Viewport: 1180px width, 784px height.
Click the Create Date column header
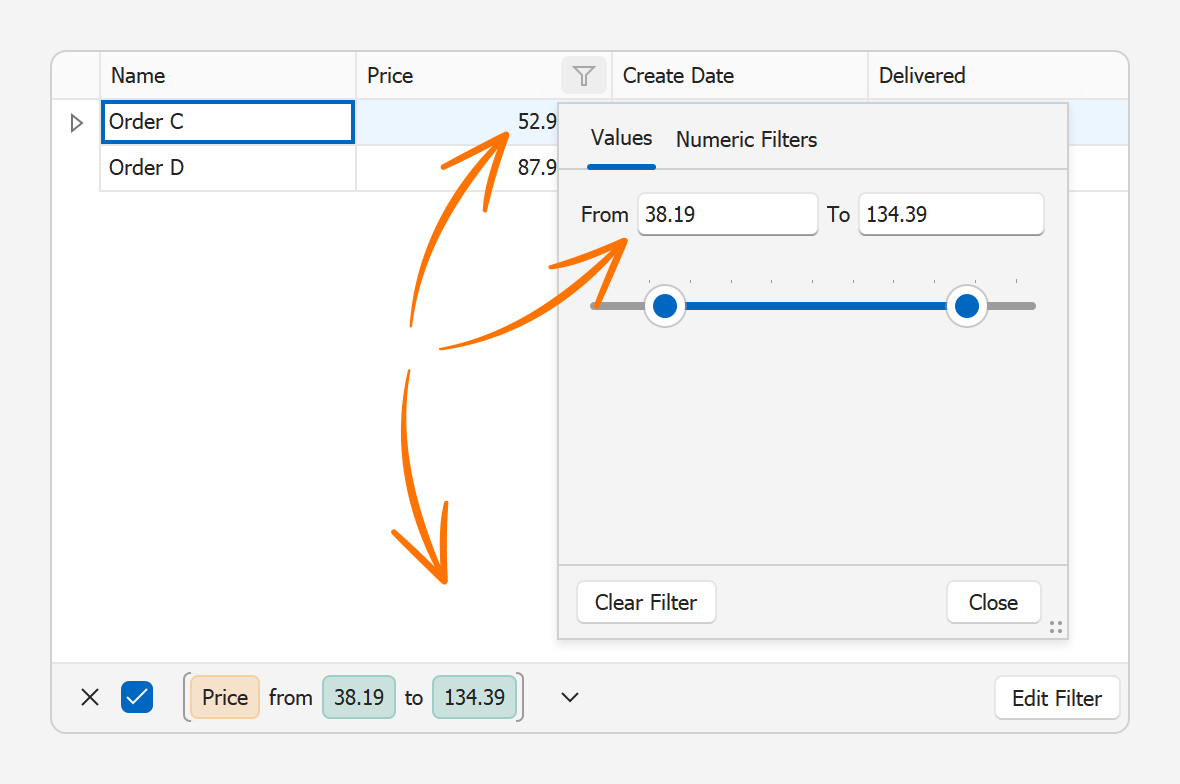(739, 76)
